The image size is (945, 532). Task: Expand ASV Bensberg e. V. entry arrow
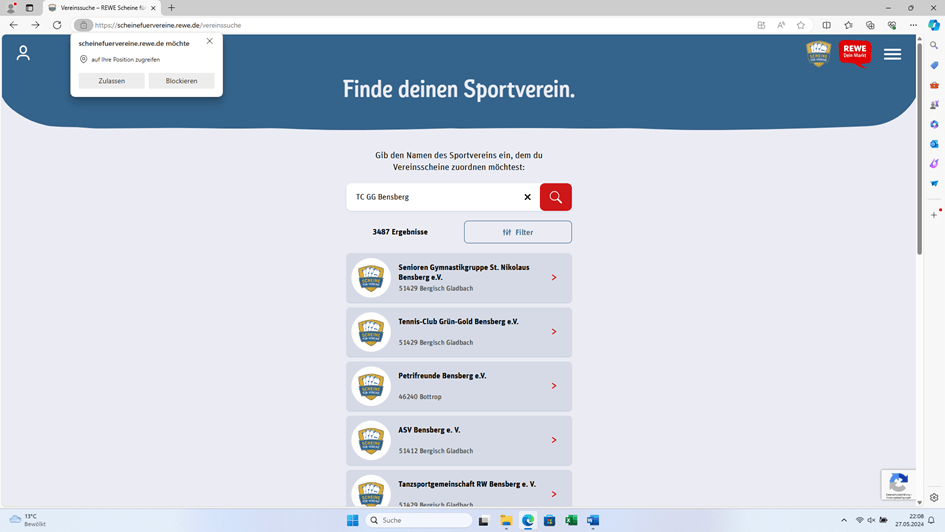pos(554,440)
